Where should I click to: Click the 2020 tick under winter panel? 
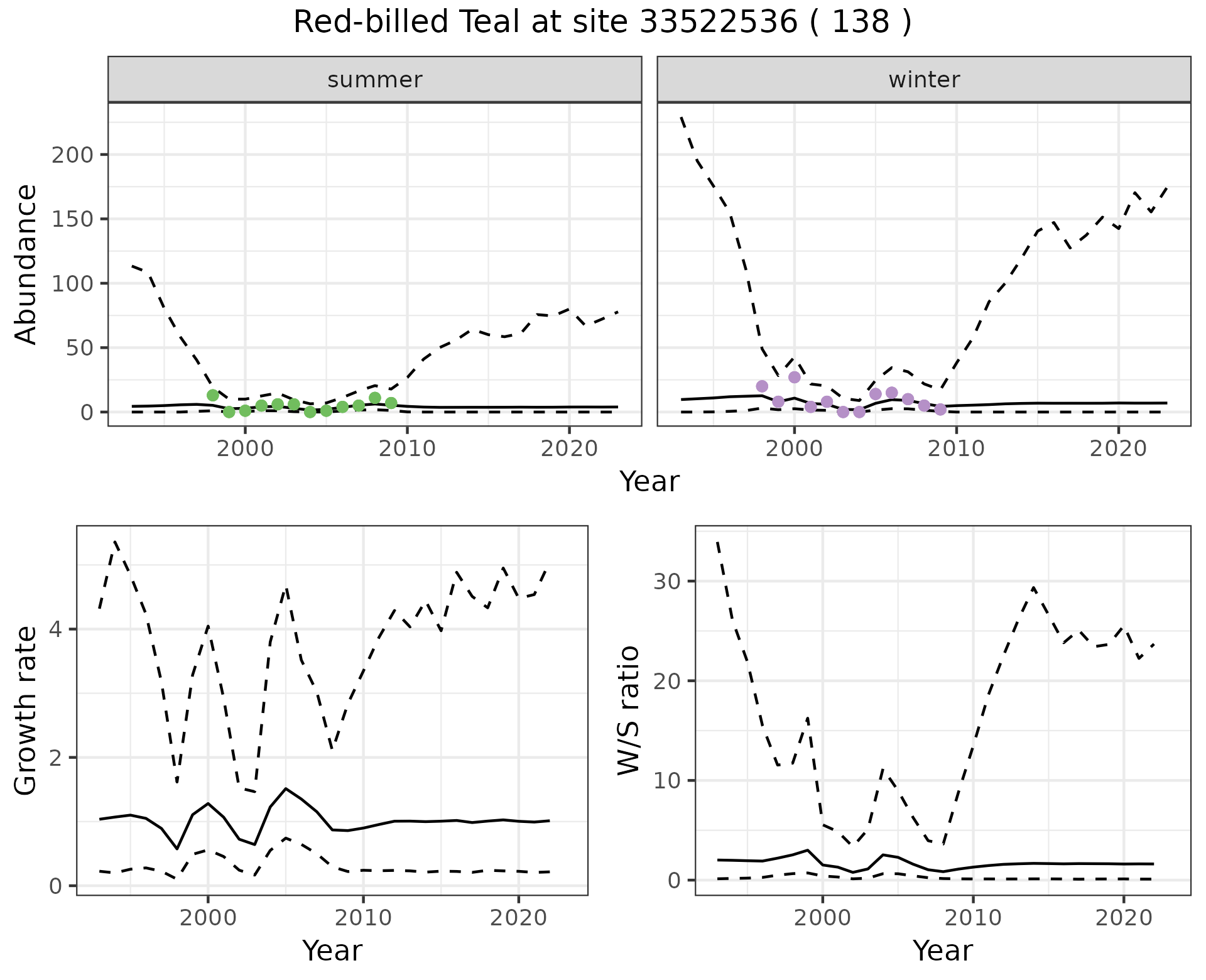1118,449
